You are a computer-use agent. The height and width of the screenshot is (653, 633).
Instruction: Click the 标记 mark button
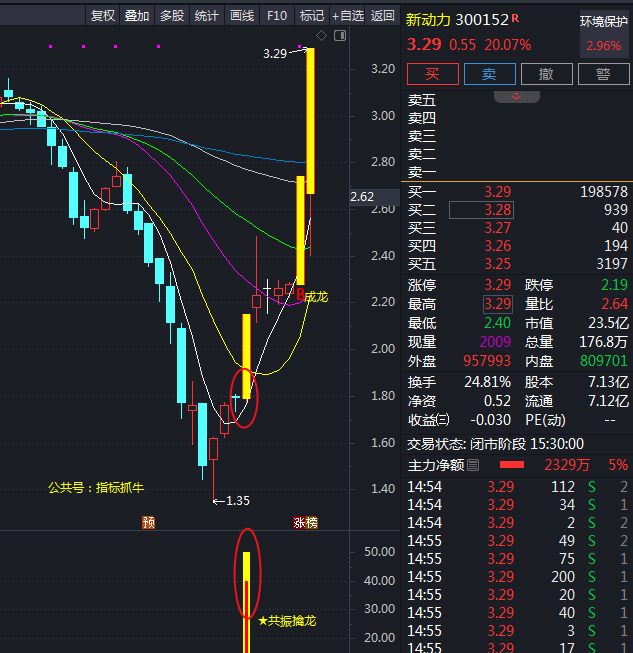tap(312, 15)
